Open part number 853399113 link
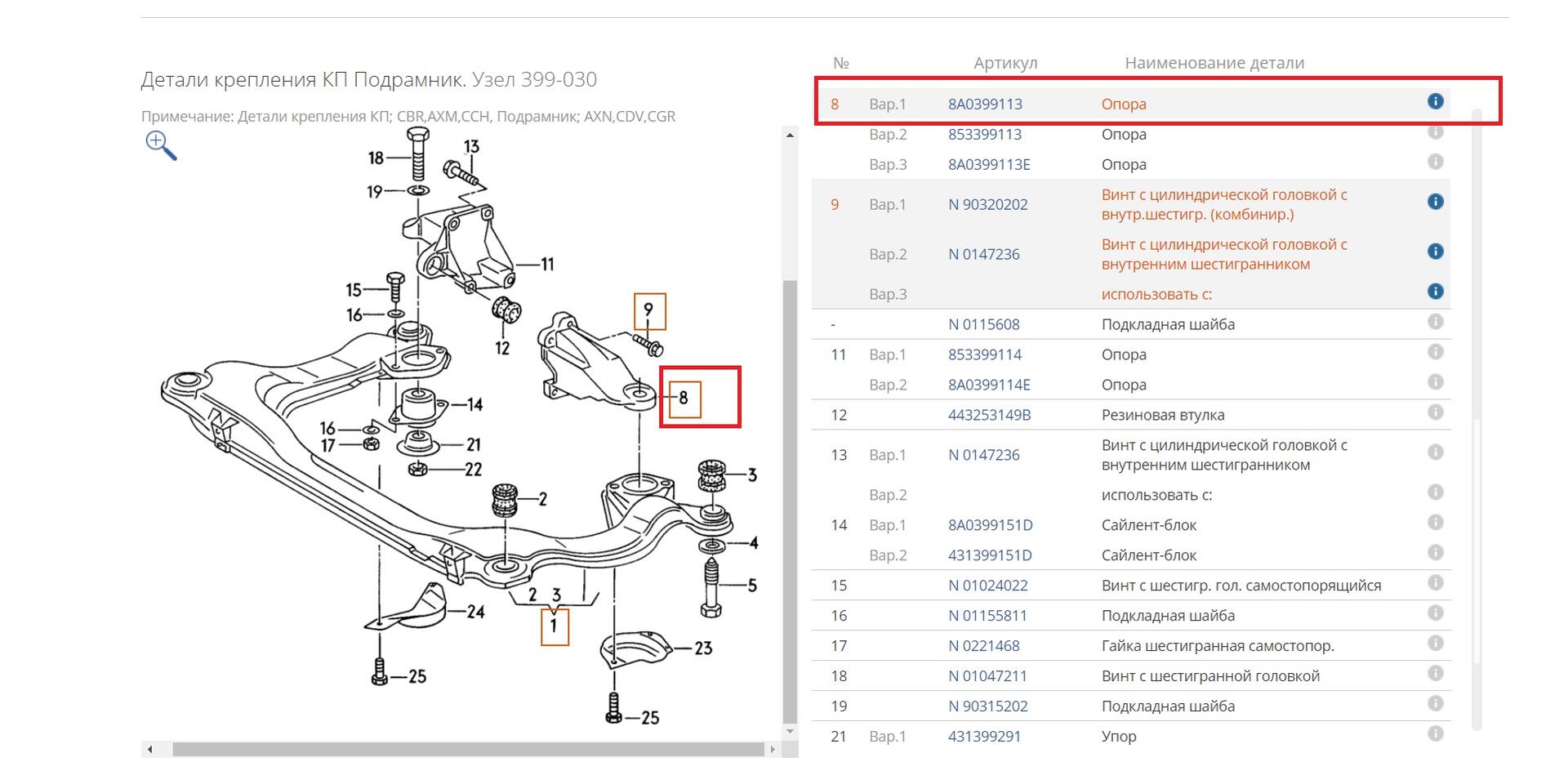Image resolution: width=1568 pixels, height=762 pixels. [984, 135]
